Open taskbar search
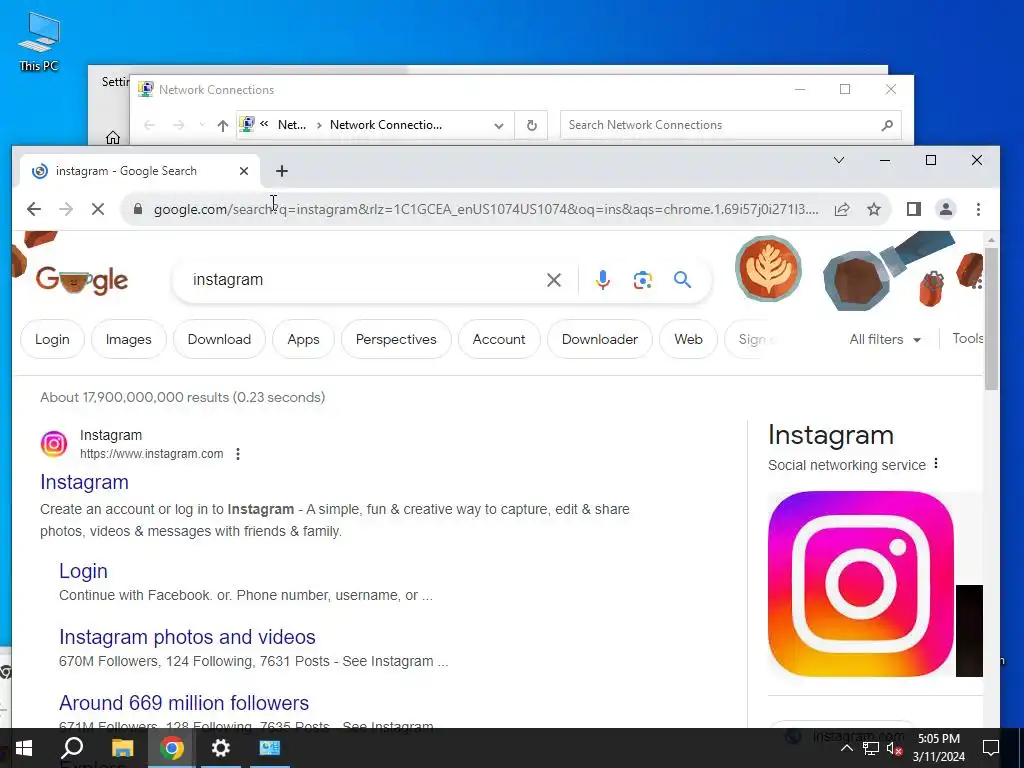Viewport: 1024px width, 768px height. [x=72, y=748]
